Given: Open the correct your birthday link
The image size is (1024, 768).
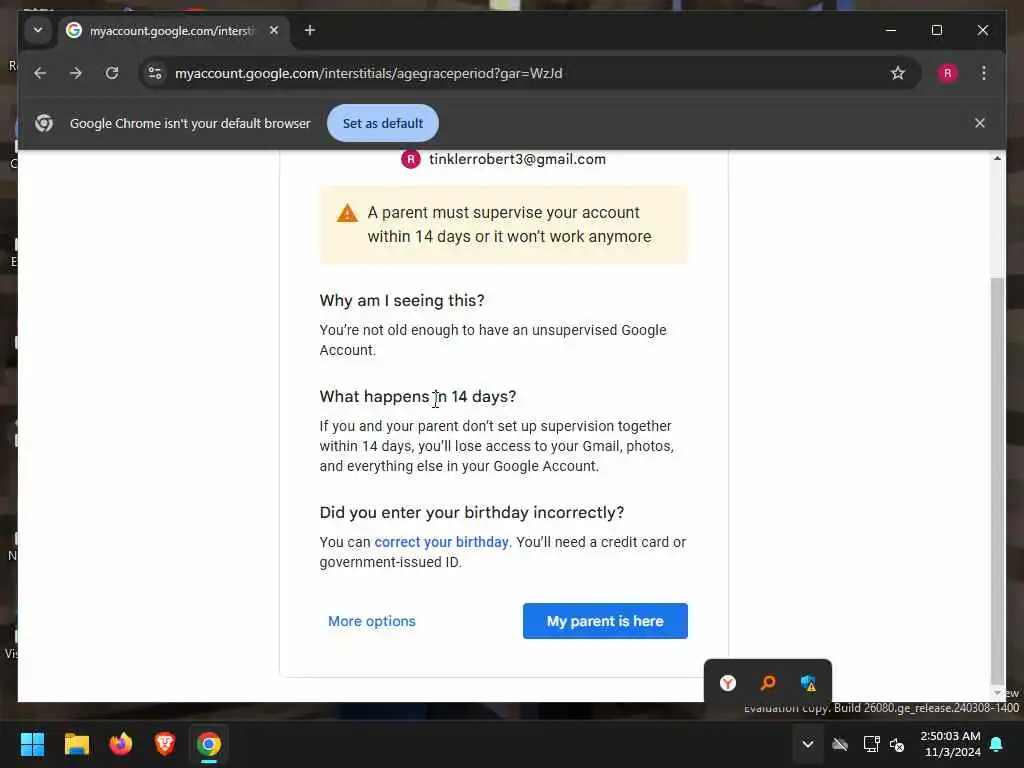Looking at the screenshot, I should 441,542.
